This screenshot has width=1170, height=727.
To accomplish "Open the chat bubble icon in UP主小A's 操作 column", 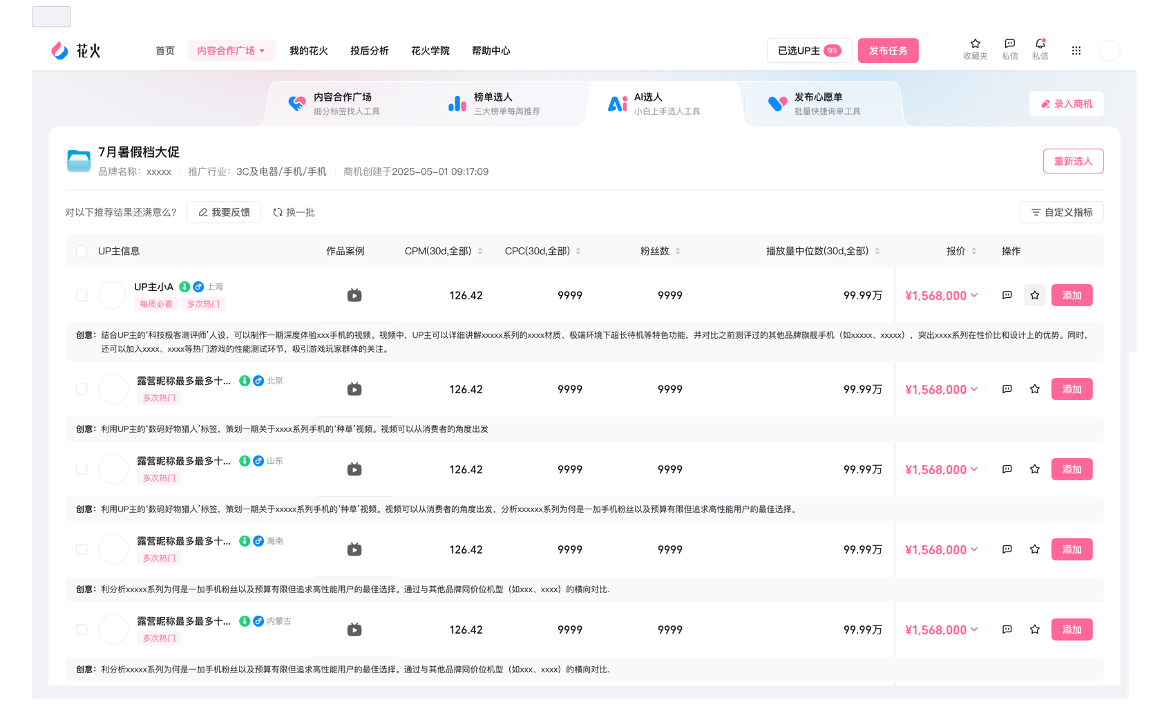I will [1006, 294].
